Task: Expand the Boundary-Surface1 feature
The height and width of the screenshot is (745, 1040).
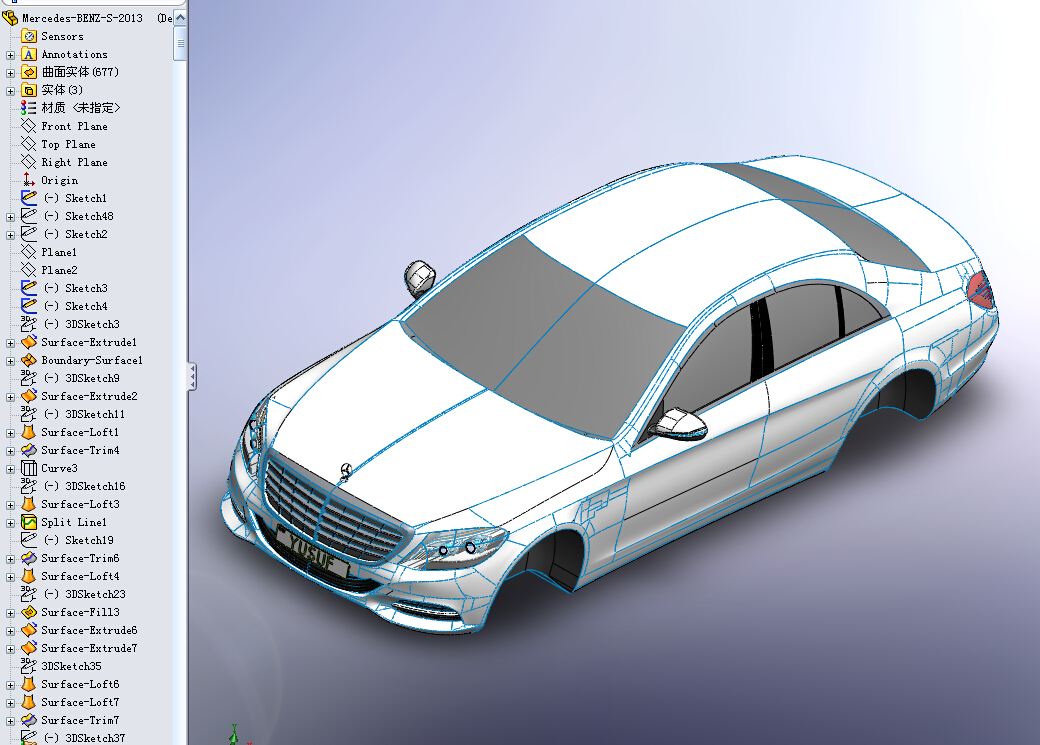Action: click(x=11, y=361)
